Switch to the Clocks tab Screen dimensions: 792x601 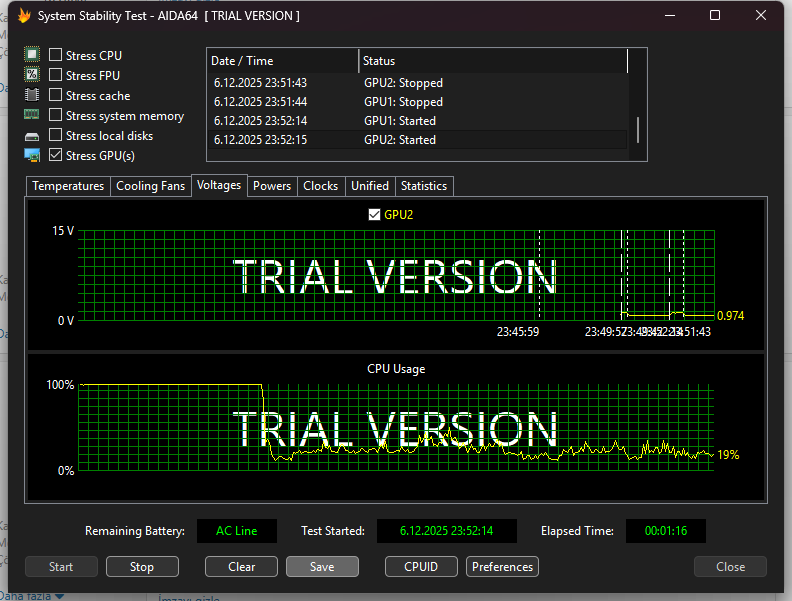tap(320, 186)
